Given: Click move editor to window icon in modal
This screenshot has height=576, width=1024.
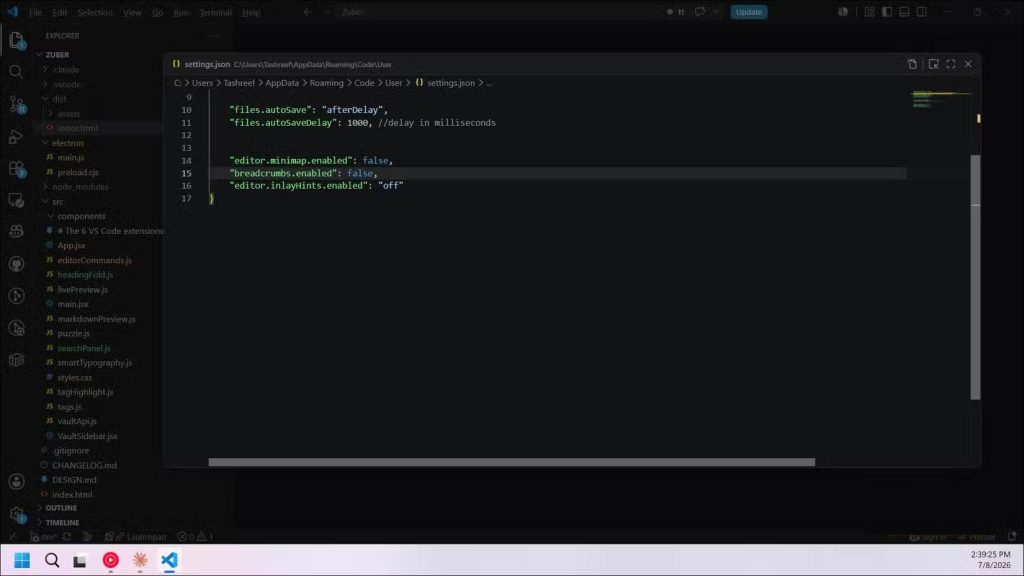Looking at the screenshot, I should (933, 64).
